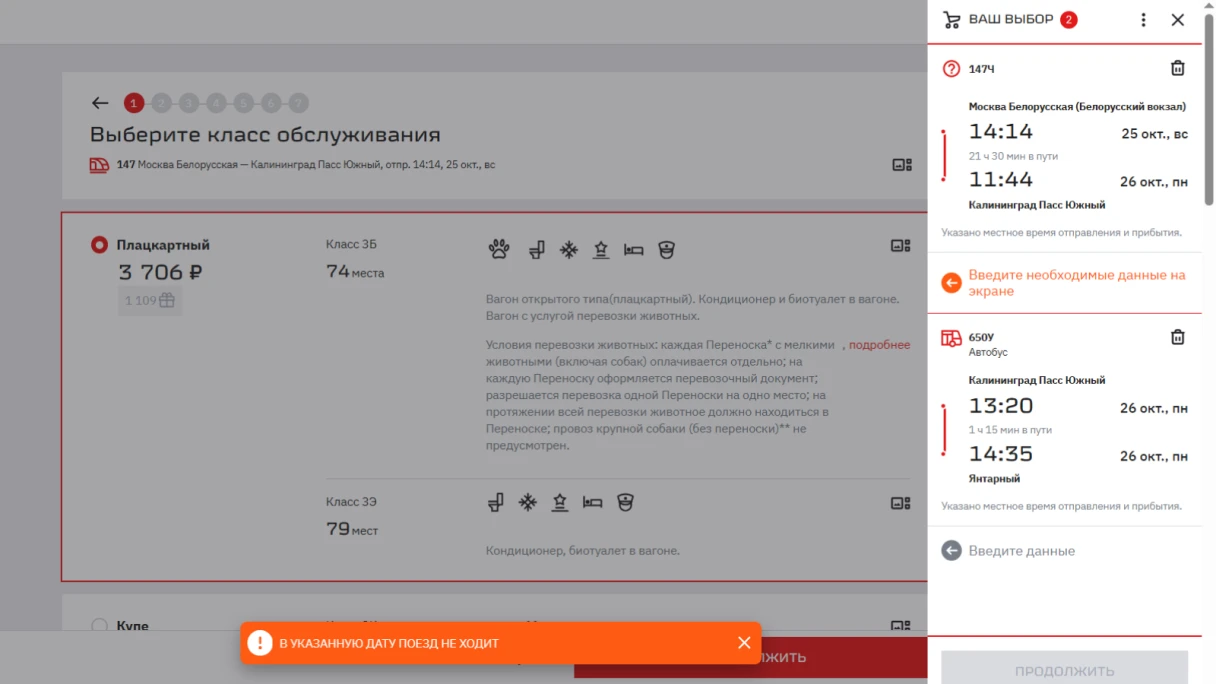Click the question mark icon beside 147Ч

pos(952,69)
